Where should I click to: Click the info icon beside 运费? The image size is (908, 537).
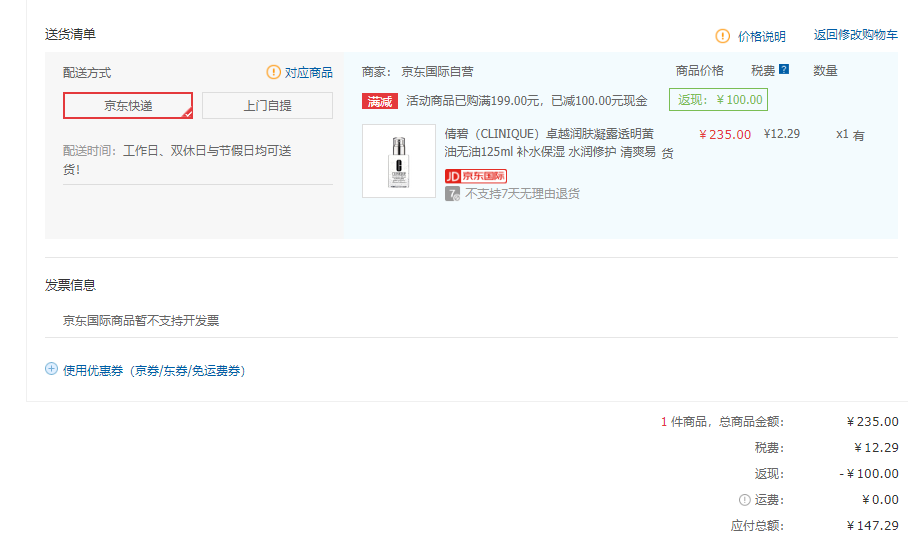pyautogui.click(x=745, y=499)
